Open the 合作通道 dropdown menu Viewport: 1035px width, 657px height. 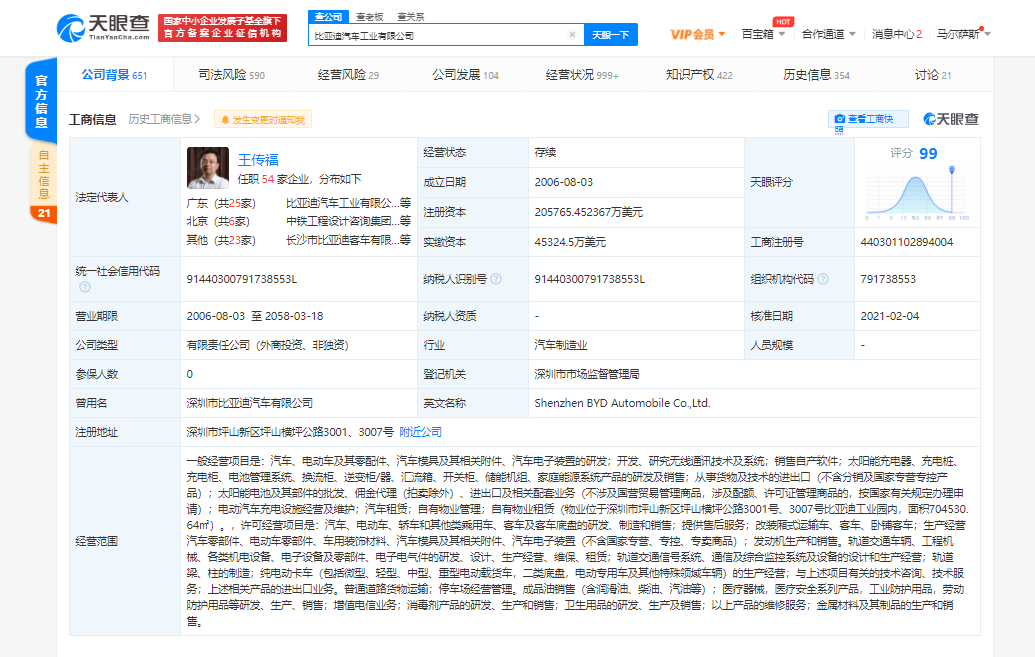pos(827,35)
